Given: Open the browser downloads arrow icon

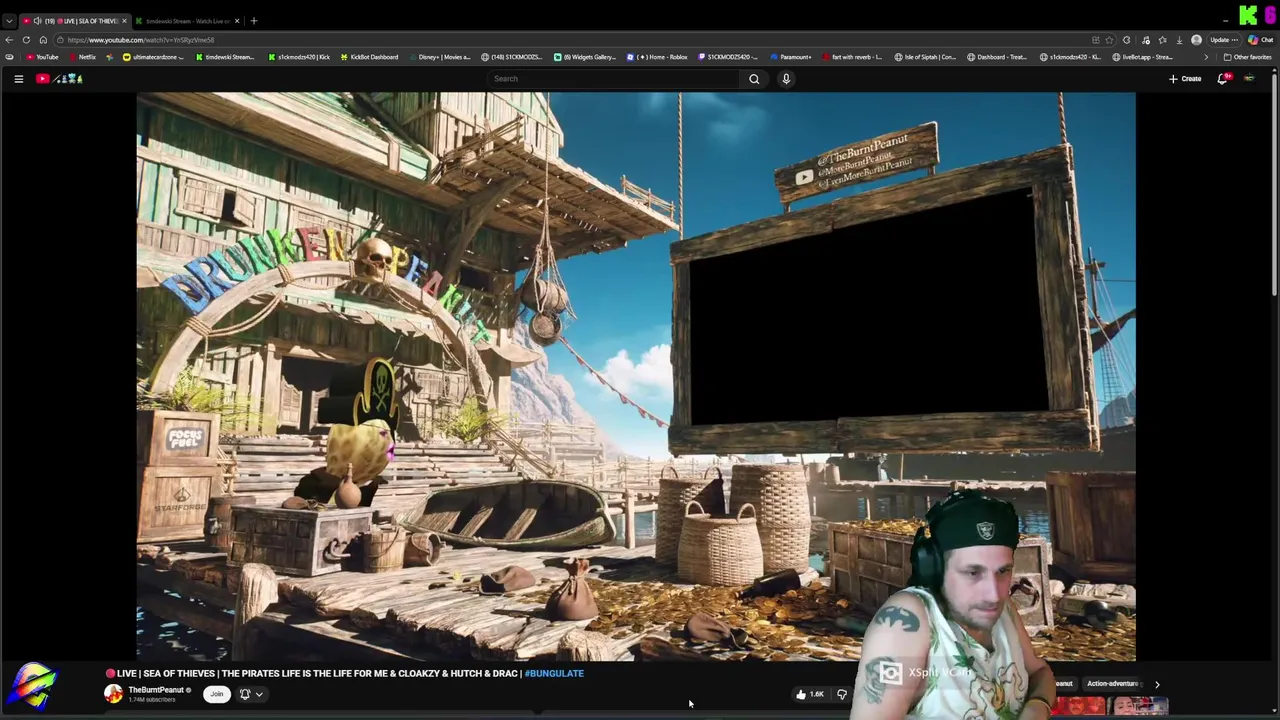Looking at the screenshot, I should point(1179,40).
